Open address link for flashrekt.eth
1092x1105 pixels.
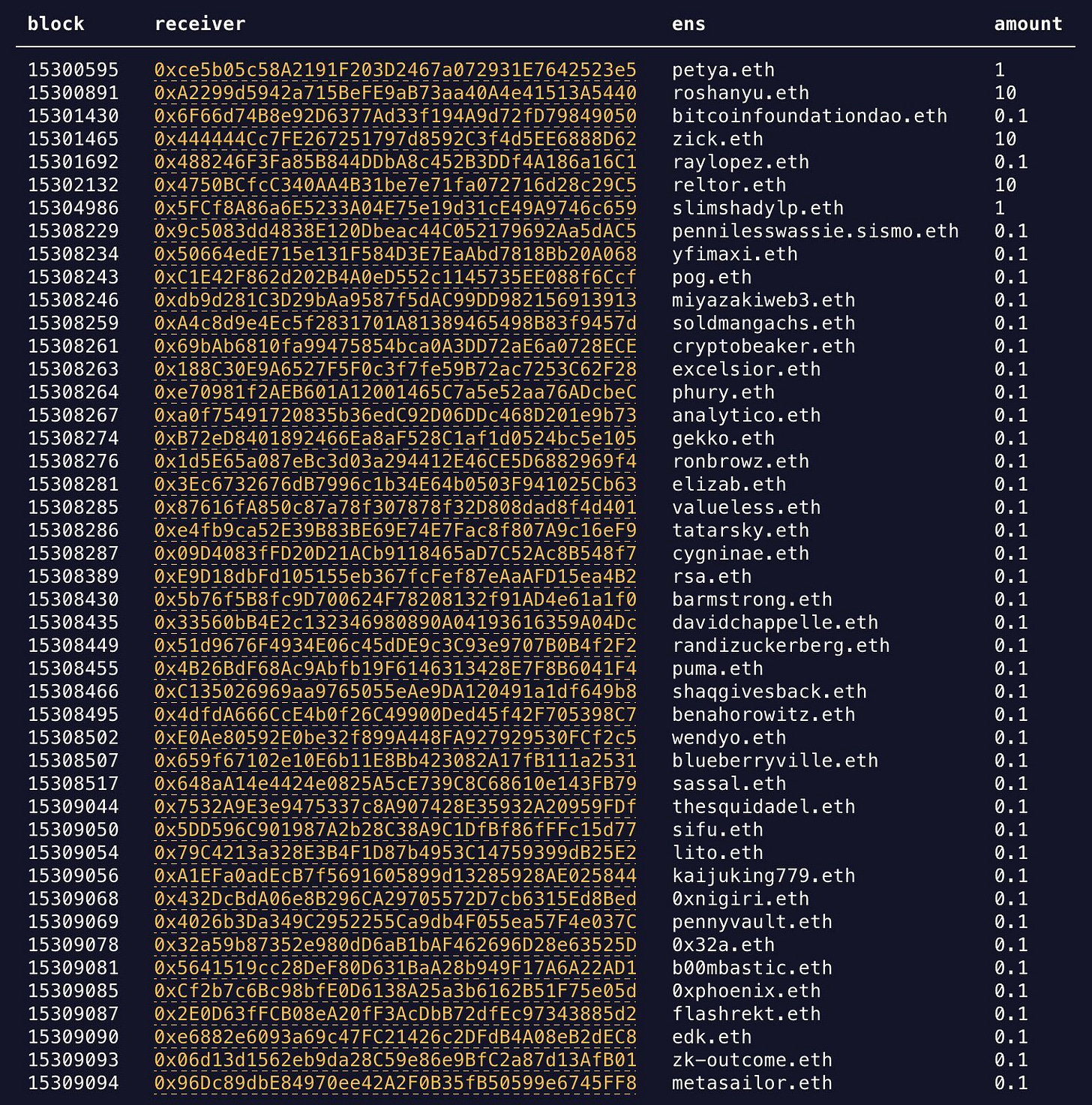click(x=395, y=1014)
